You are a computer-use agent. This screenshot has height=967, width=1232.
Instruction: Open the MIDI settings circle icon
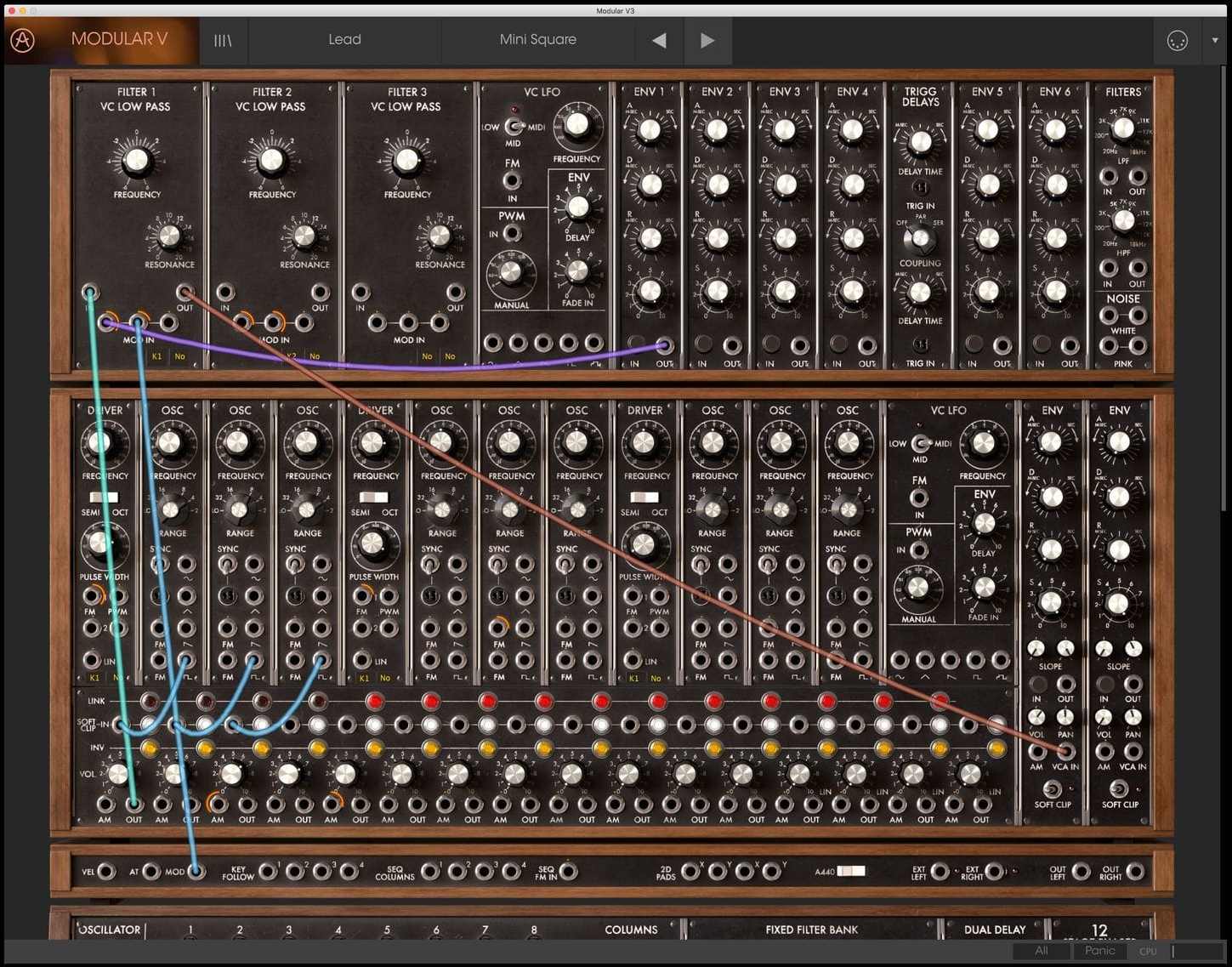pos(1177,40)
